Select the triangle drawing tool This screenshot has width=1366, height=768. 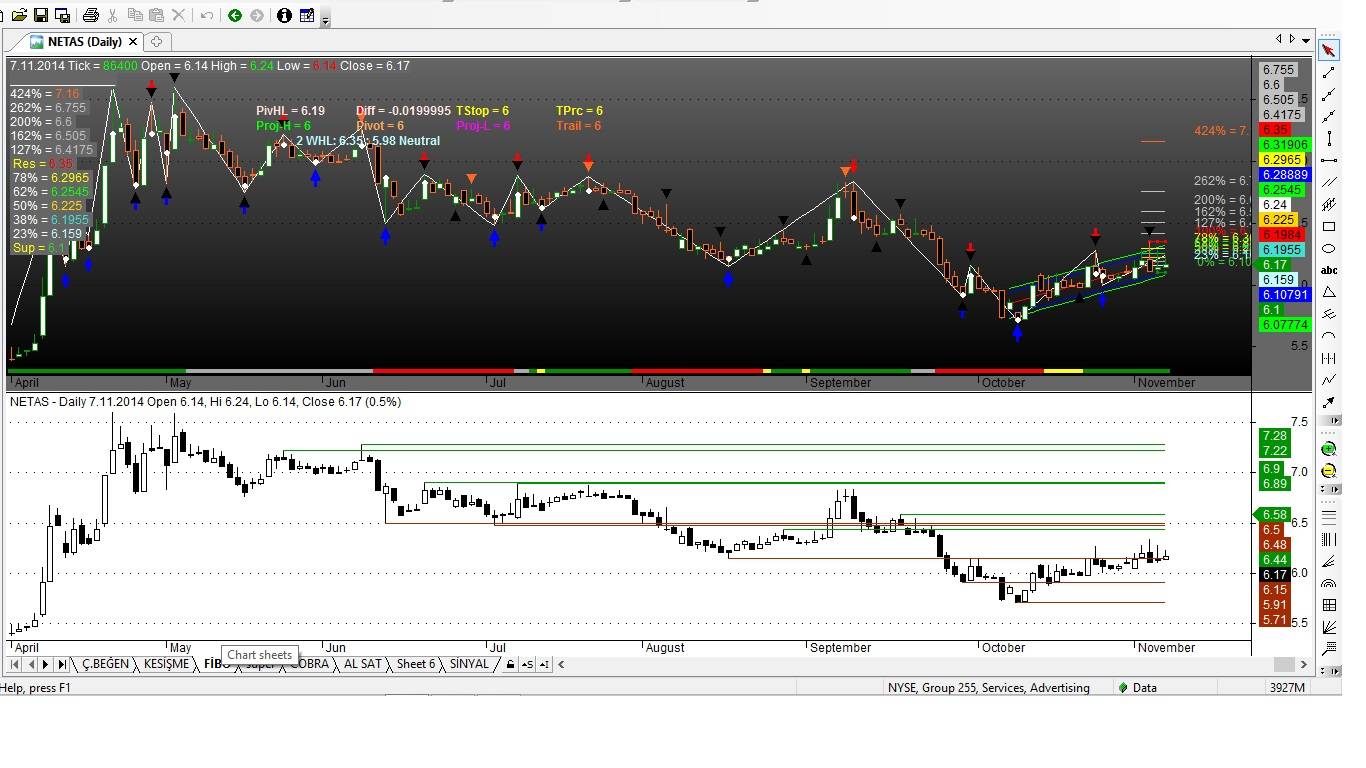tap(1329, 292)
